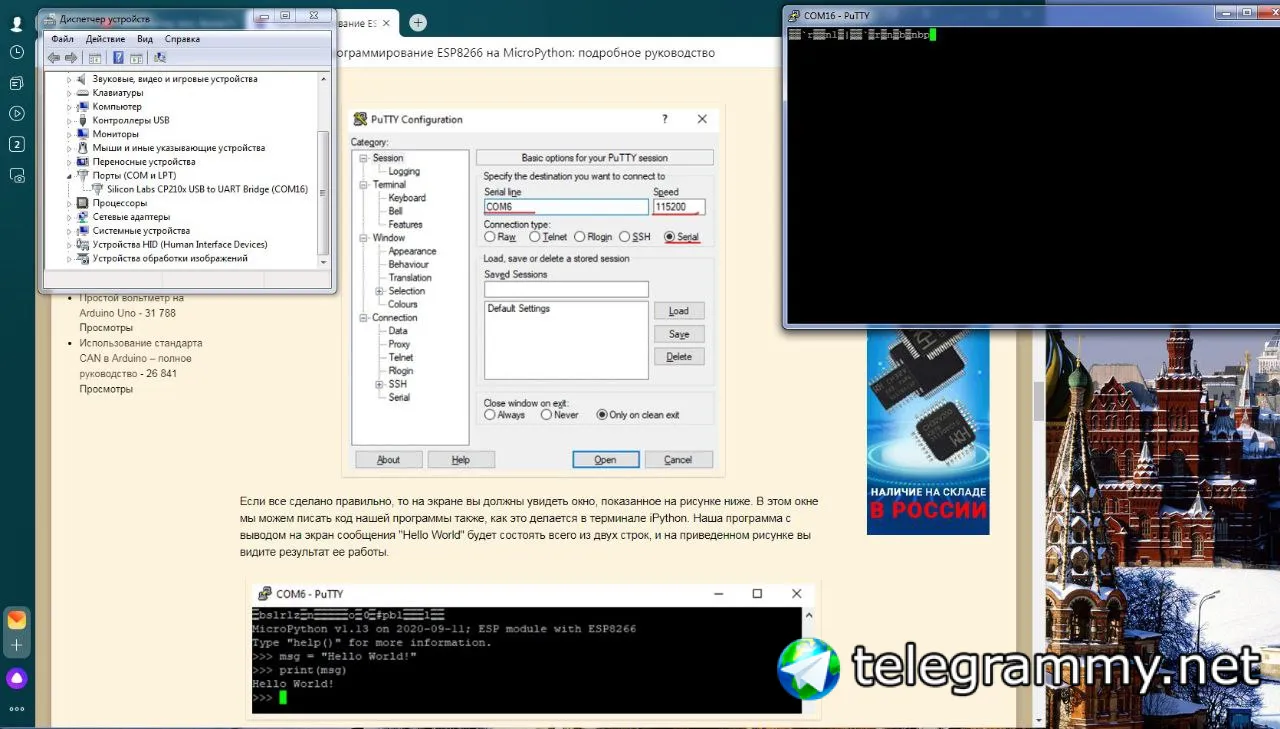This screenshot has width=1280, height=729.
Task: Click the scroll down arrow in Device Manager
Action: tap(322, 261)
